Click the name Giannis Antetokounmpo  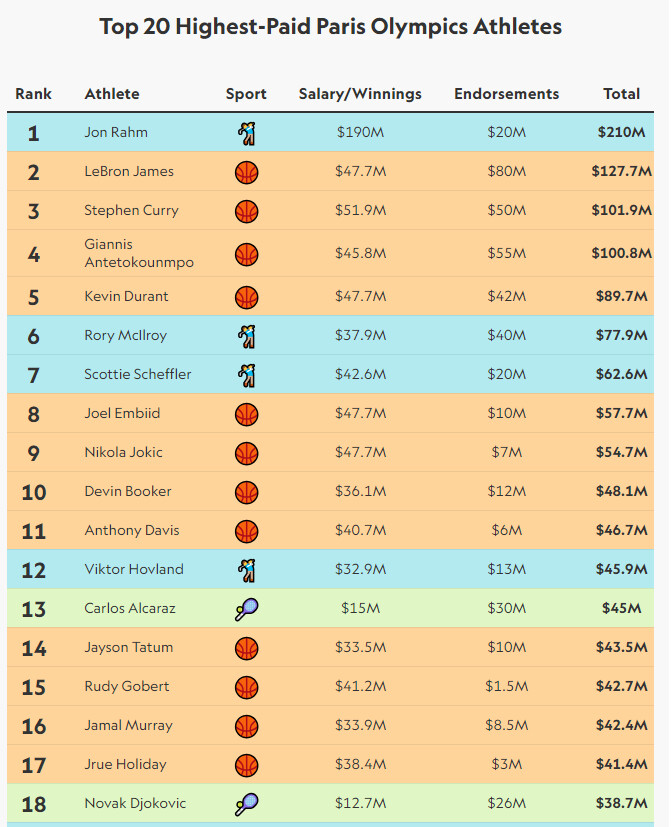click(x=125, y=253)
